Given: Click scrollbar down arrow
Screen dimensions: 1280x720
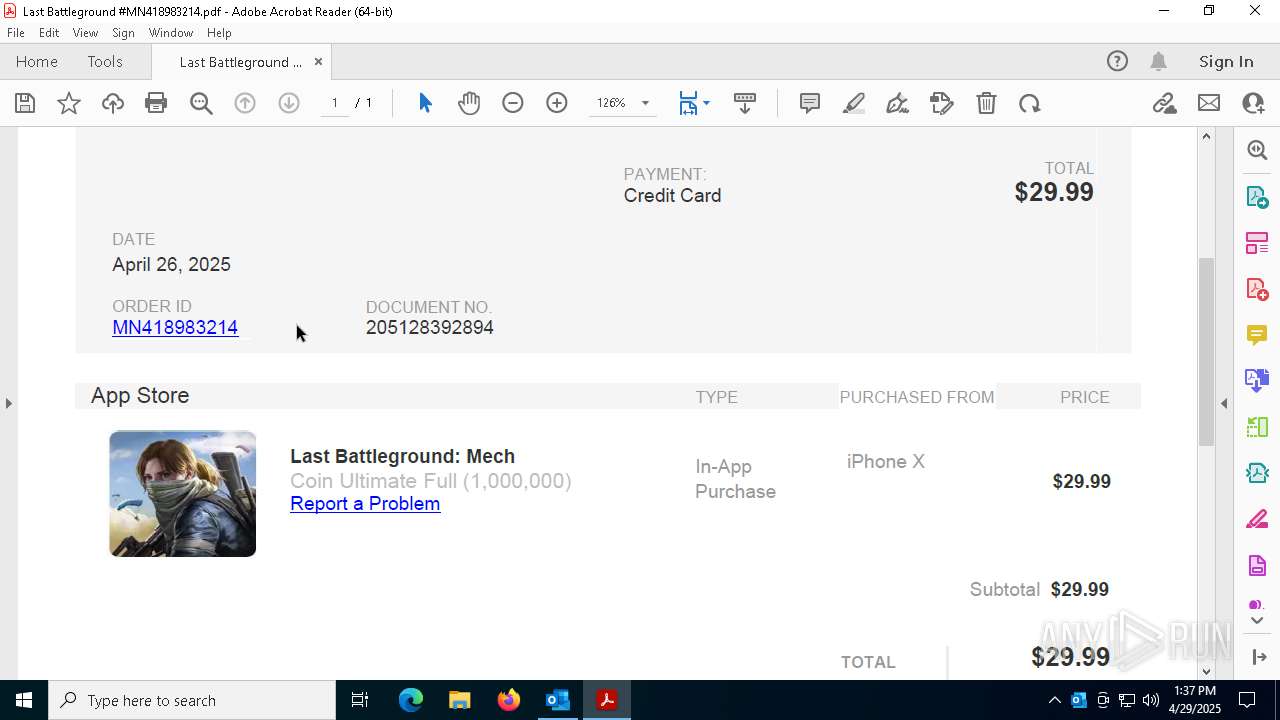Looking at the screenshot, I should (x=1206, y=671).
